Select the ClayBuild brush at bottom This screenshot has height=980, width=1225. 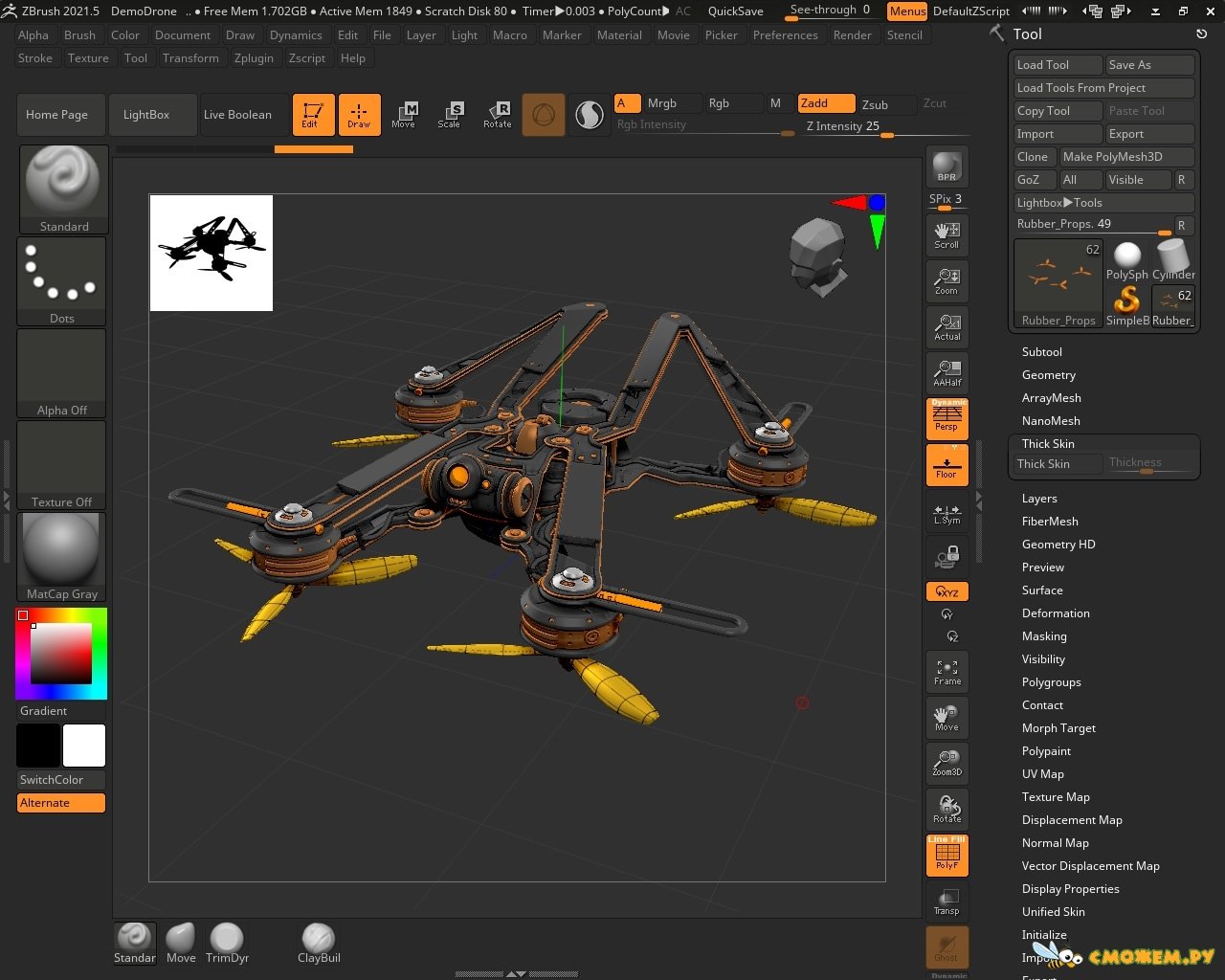click(x=319, y=943)
